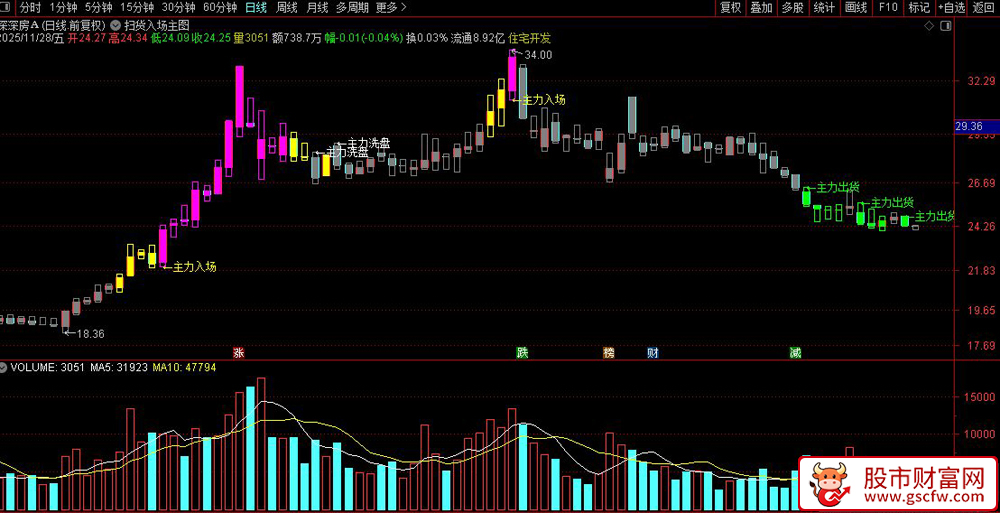Click the diamond icon above the price axis

point(929,26)
